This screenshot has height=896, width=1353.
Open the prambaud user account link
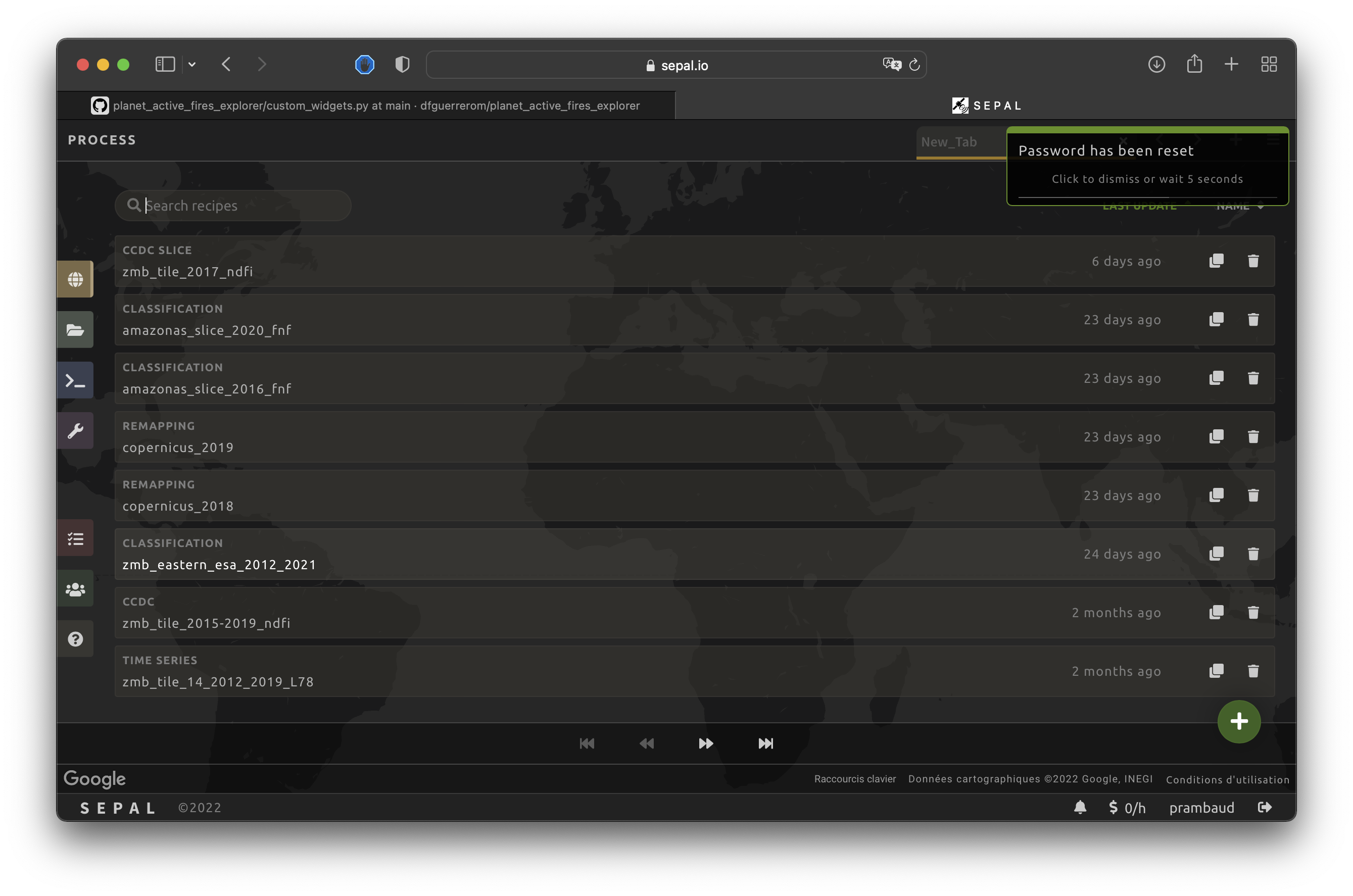tap(1201, 808)
